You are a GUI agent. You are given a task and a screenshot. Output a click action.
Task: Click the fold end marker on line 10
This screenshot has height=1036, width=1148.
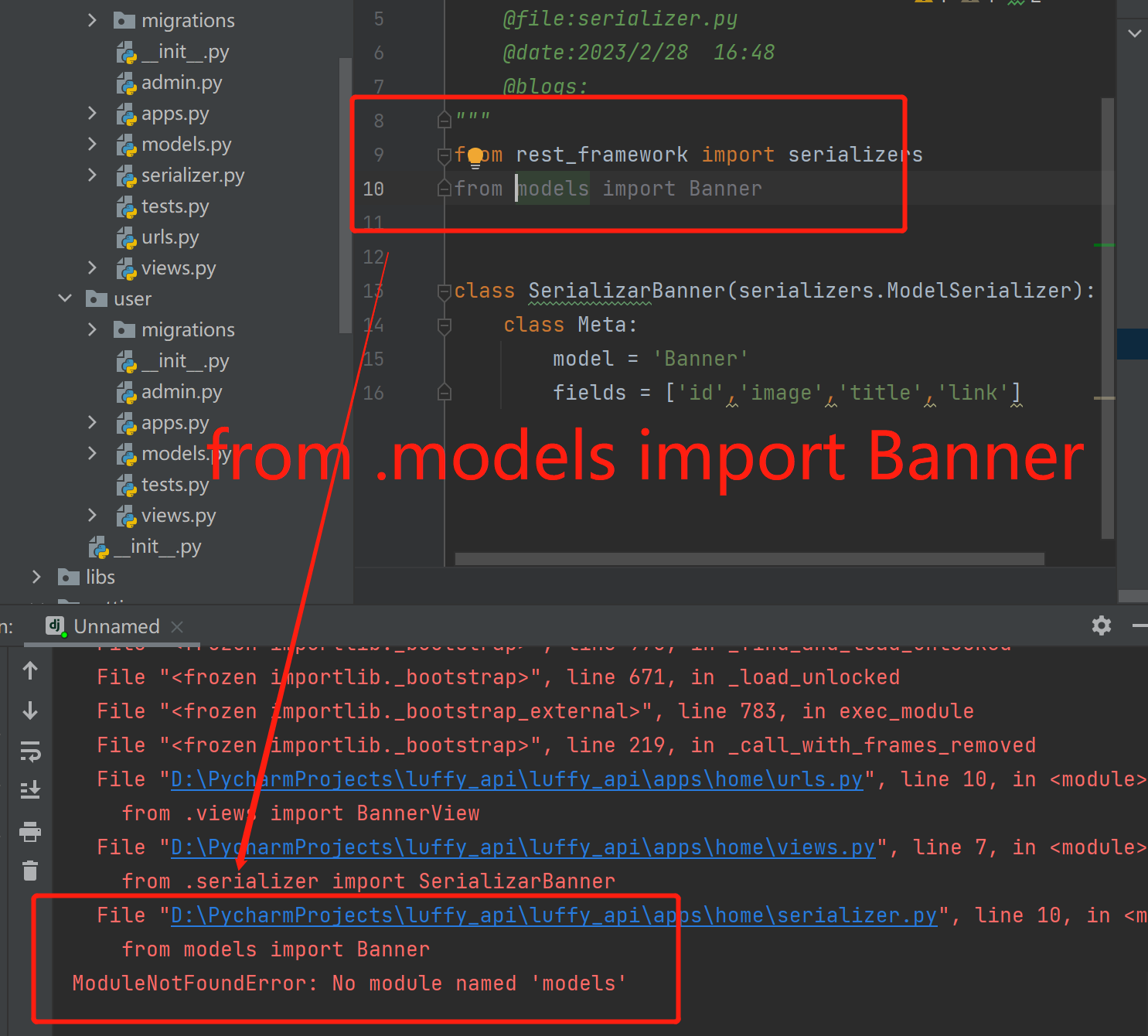pyautogui.click(x=445, y=189)
